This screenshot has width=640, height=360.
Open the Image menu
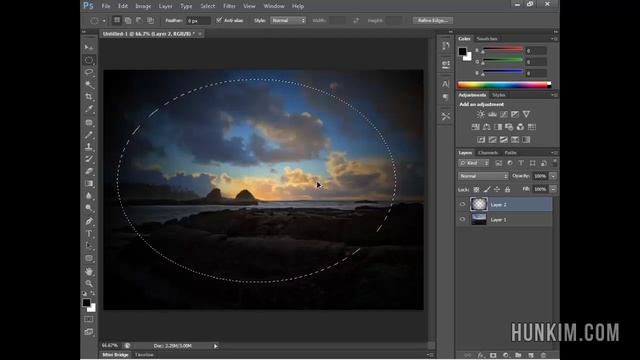(x=143, y=6)
